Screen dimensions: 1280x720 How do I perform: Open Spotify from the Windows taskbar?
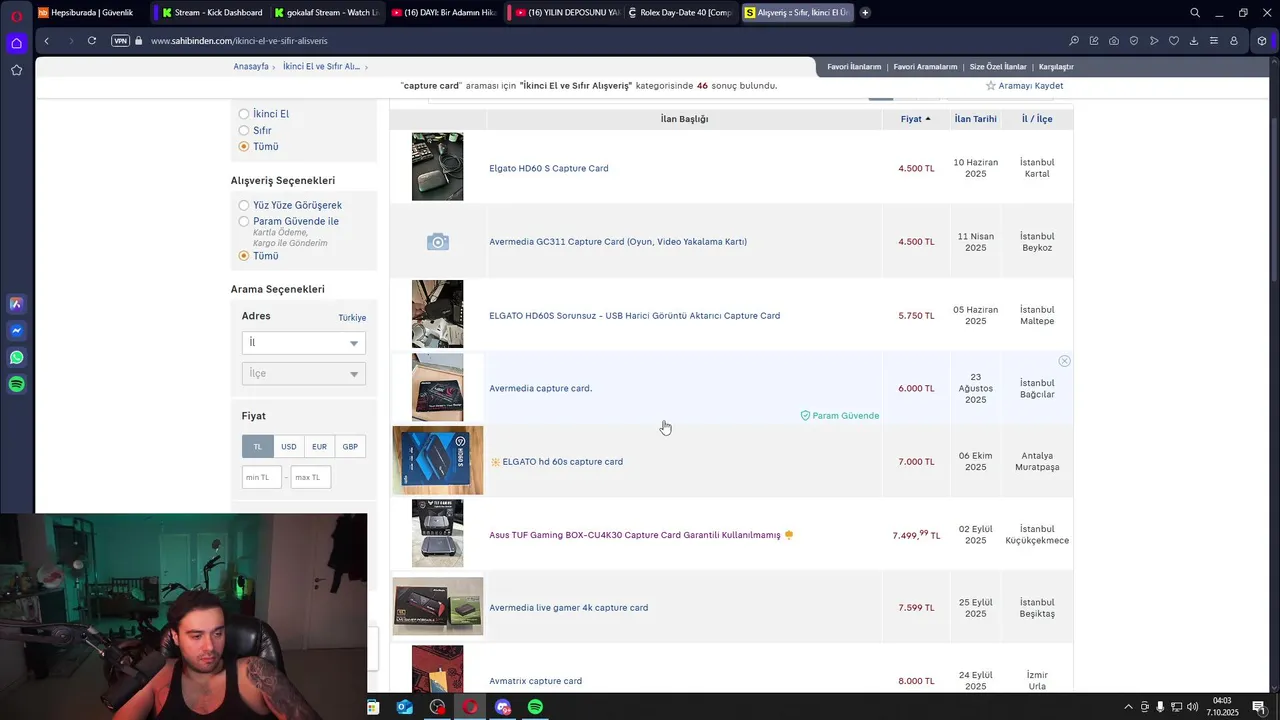(x=535, y=707)
